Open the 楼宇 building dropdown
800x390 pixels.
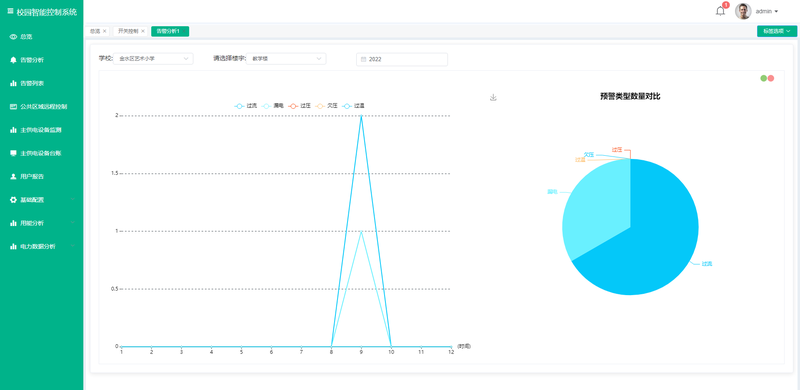tap(286, 59)
